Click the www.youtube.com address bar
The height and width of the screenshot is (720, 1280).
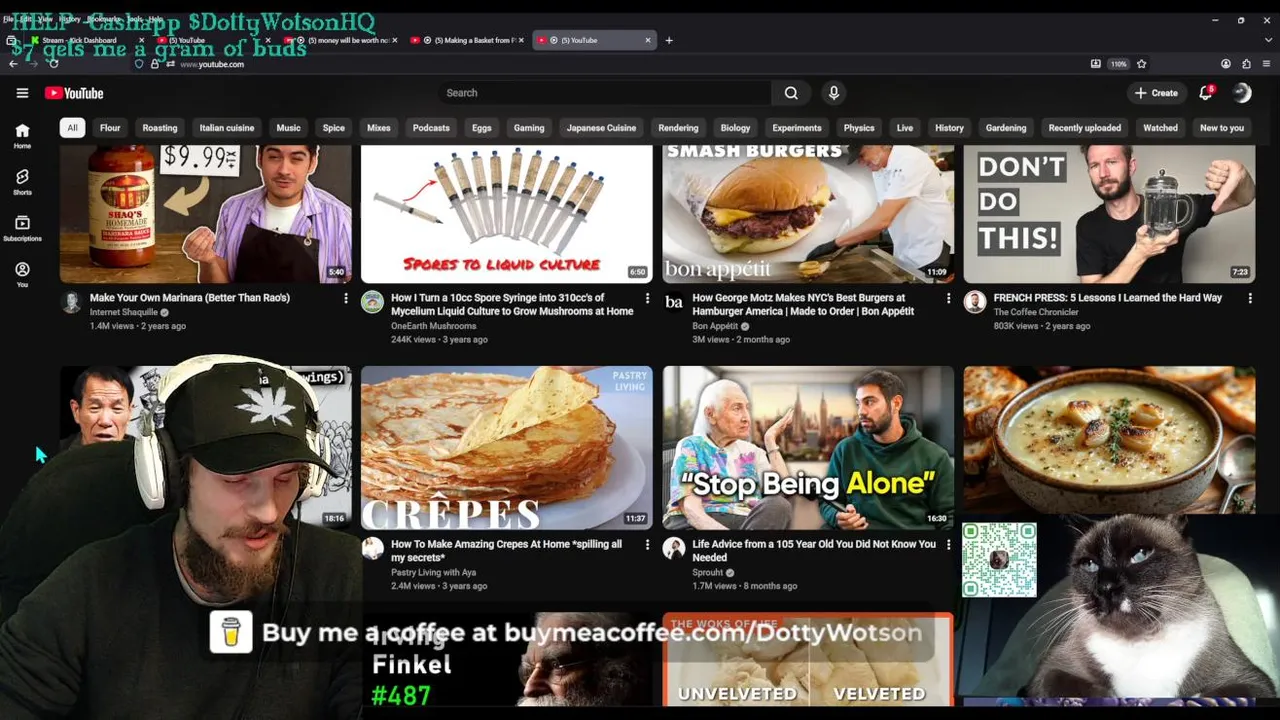[x=212, y=64]
